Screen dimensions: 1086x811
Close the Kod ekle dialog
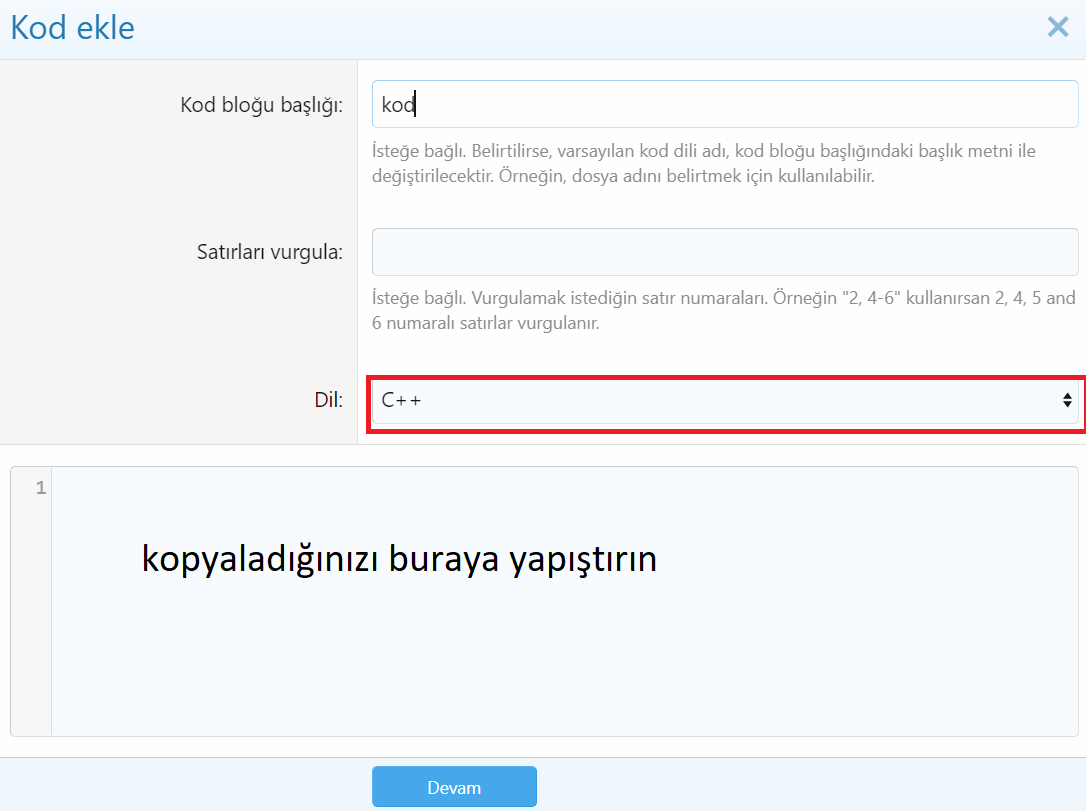(x=1057, y=27)
